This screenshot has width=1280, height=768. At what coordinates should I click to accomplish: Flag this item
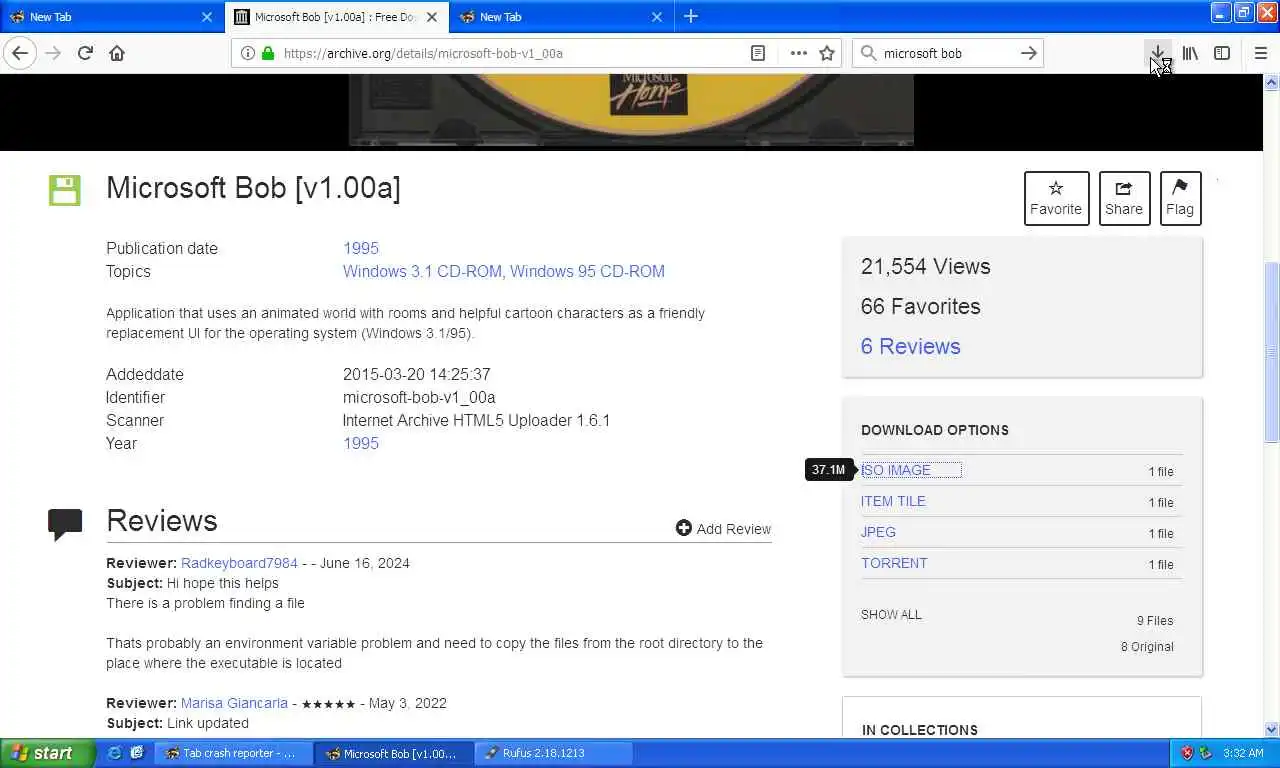(x=1180, y=198)
